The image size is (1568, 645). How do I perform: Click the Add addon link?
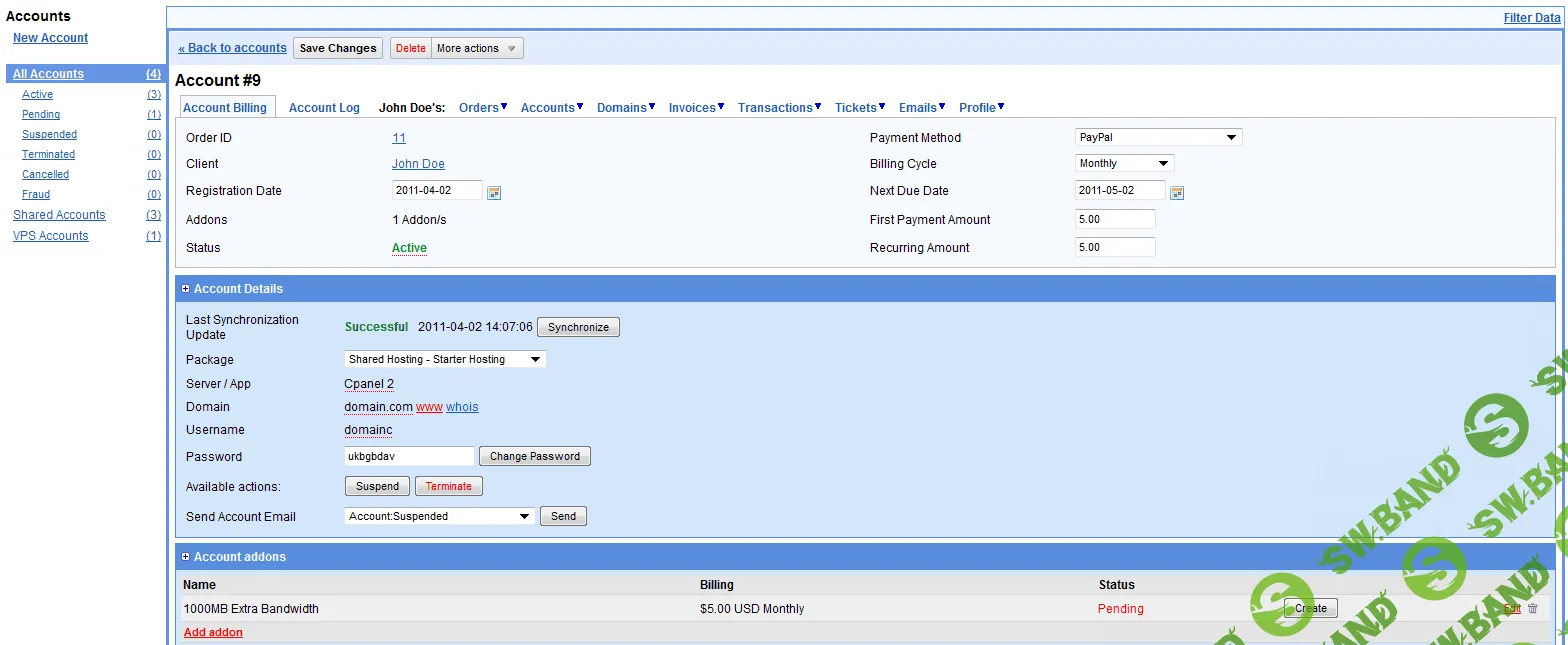(213, 632)
